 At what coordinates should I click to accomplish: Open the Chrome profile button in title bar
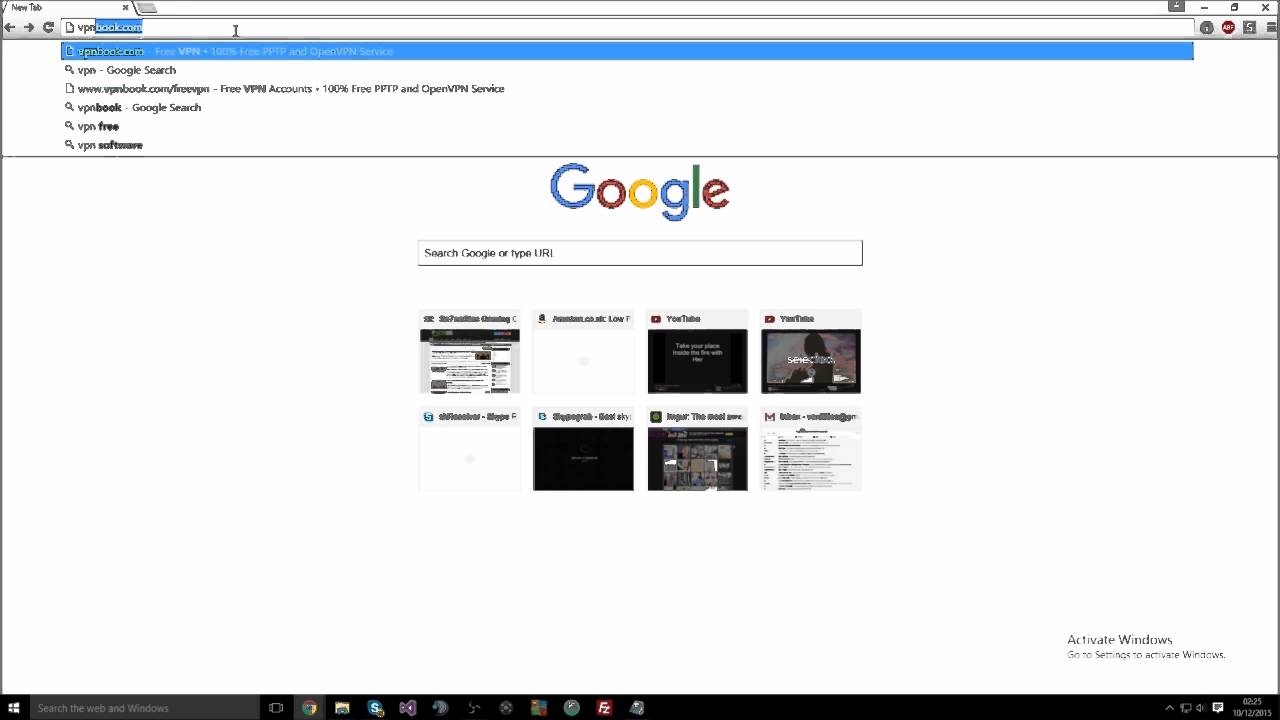pos(1176,7)
